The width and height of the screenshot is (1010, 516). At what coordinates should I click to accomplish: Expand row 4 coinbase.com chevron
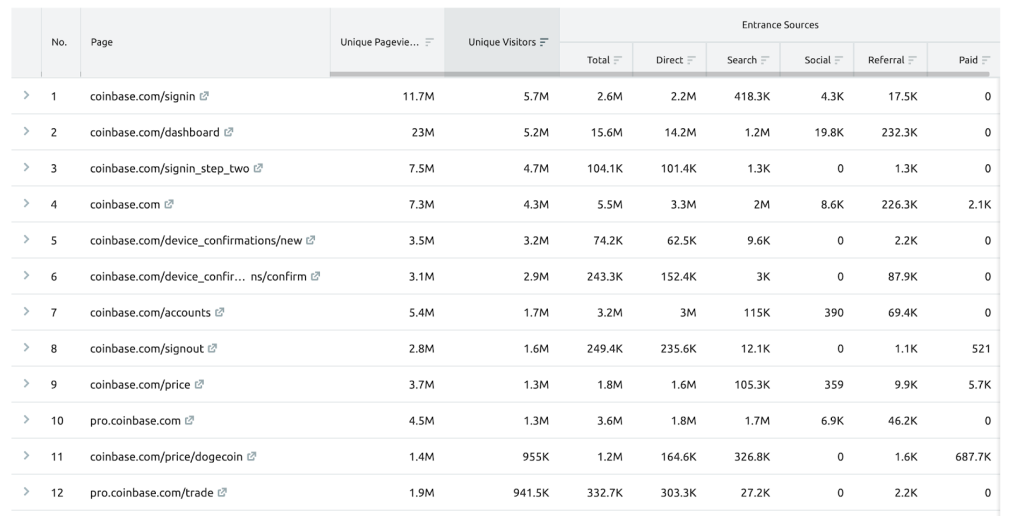coord(26,204)
